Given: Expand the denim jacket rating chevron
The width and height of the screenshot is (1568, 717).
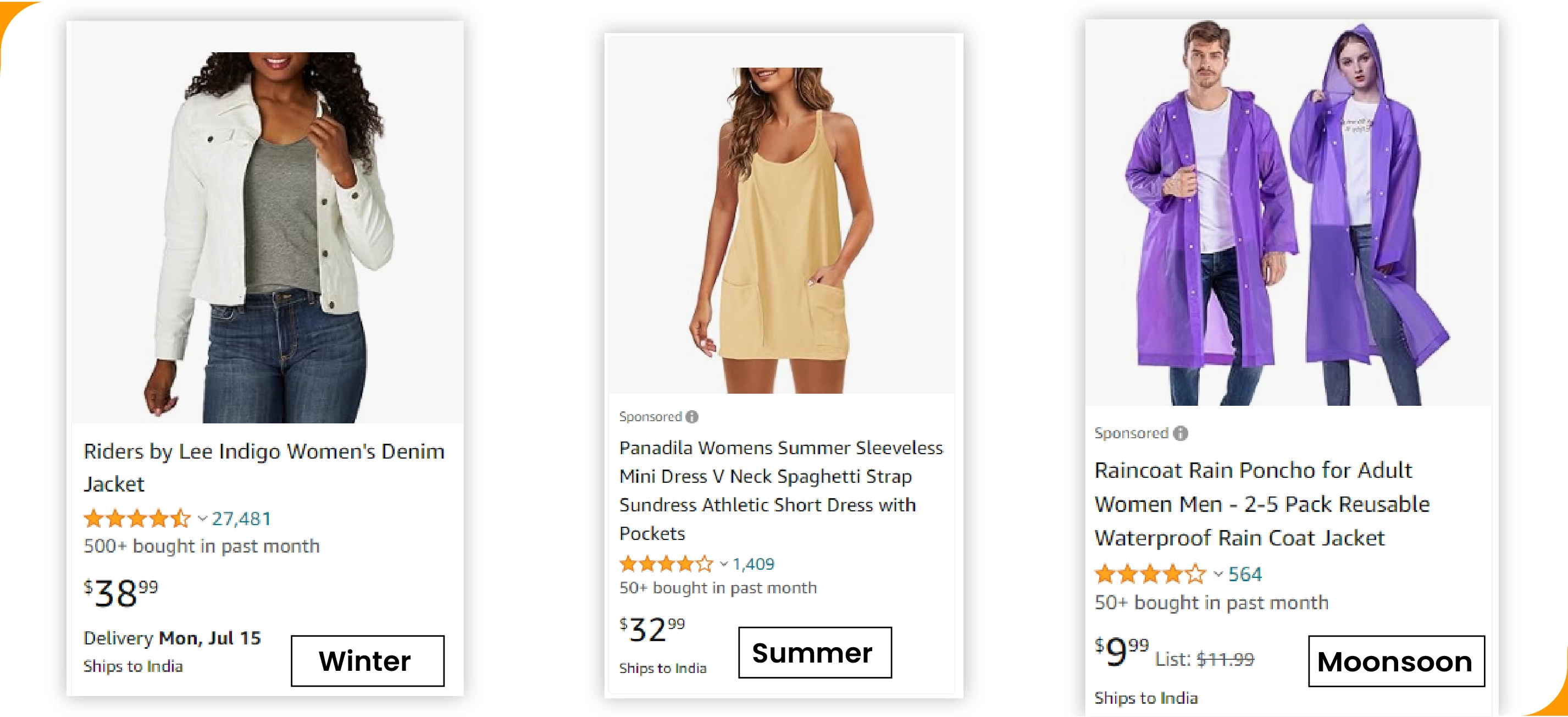Looking at the screenshot, I should point(202,519).
